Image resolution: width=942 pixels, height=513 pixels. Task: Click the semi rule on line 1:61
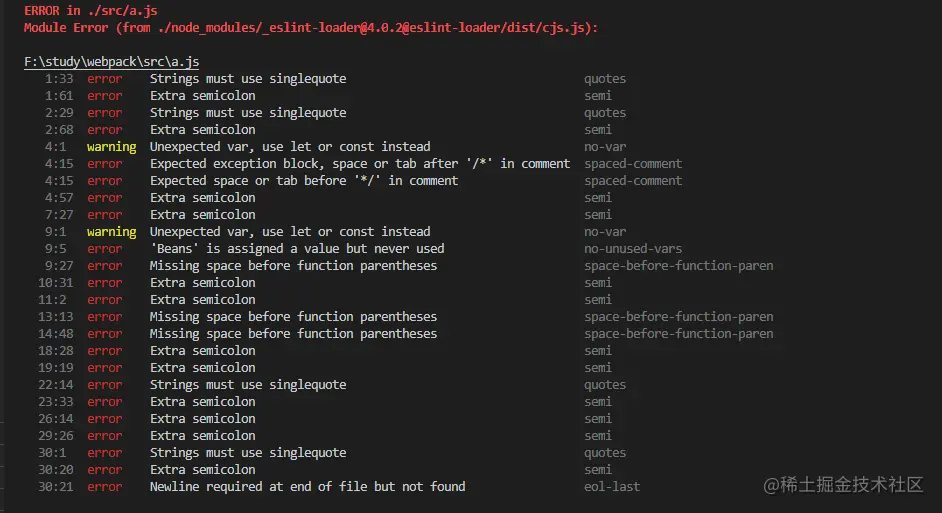click(598, 96)
